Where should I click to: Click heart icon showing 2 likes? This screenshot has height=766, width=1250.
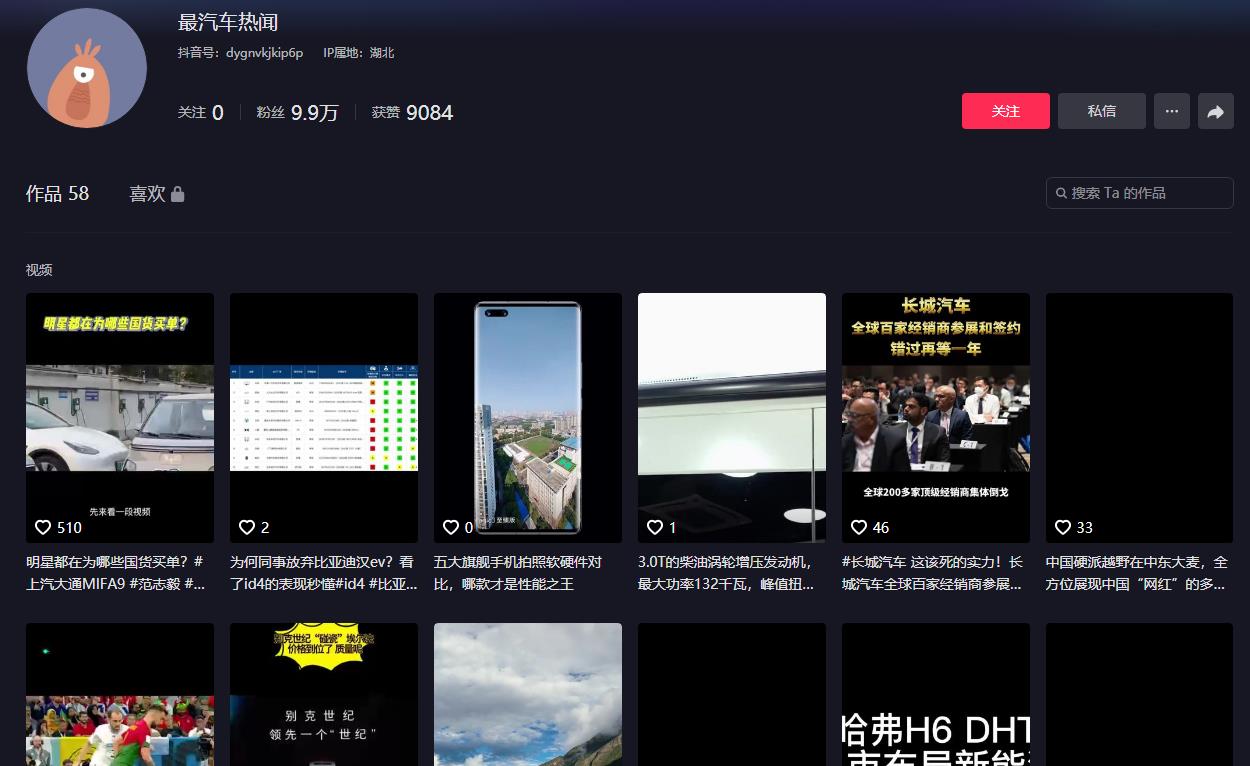[247, 527]
